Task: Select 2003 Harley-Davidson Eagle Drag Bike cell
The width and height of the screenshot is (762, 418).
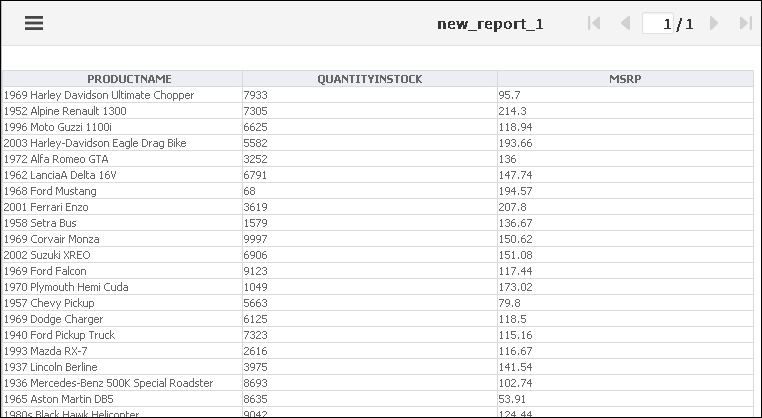Action: (x=122, y=143)
